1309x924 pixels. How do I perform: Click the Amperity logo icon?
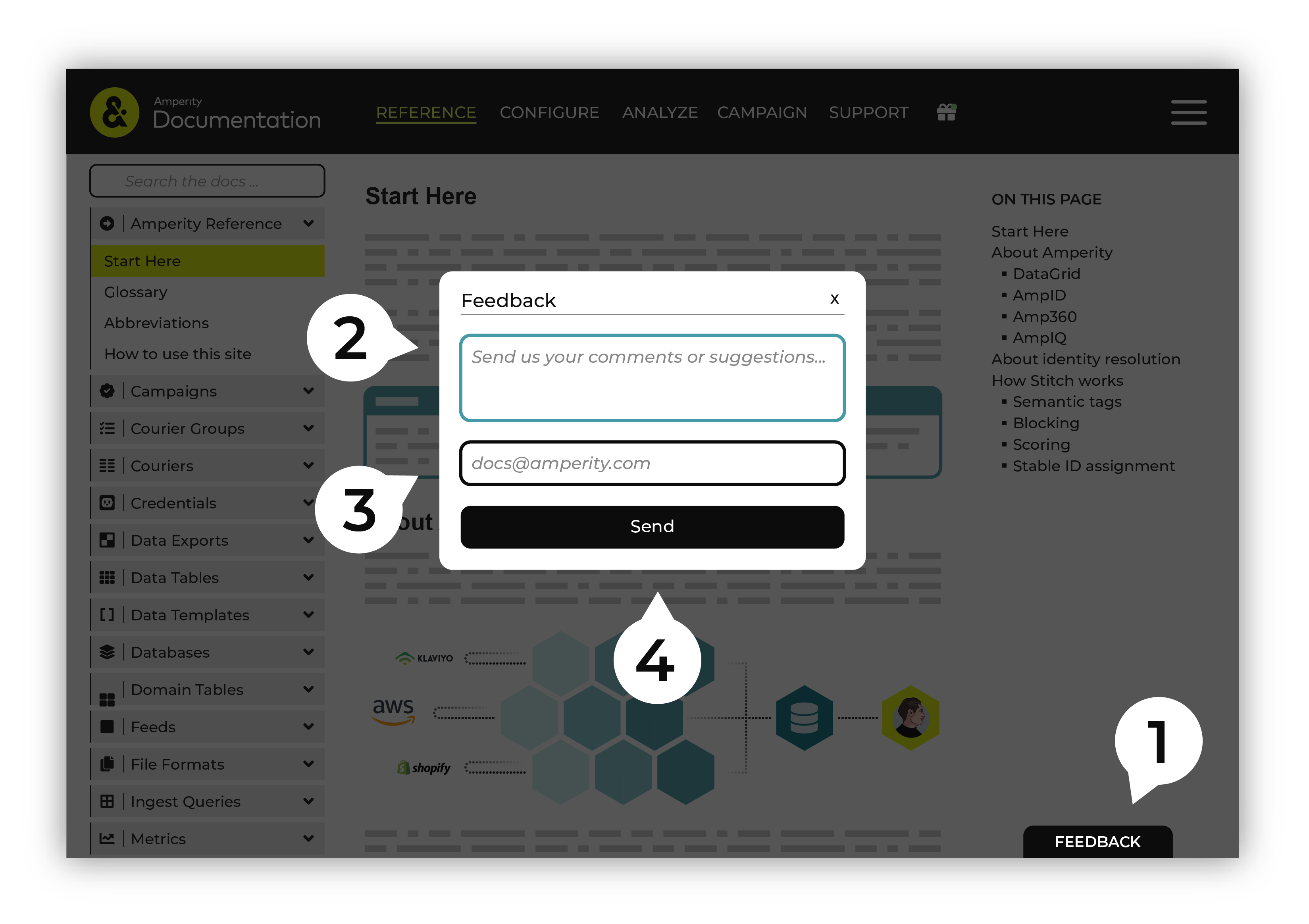(x=117, y=112)
